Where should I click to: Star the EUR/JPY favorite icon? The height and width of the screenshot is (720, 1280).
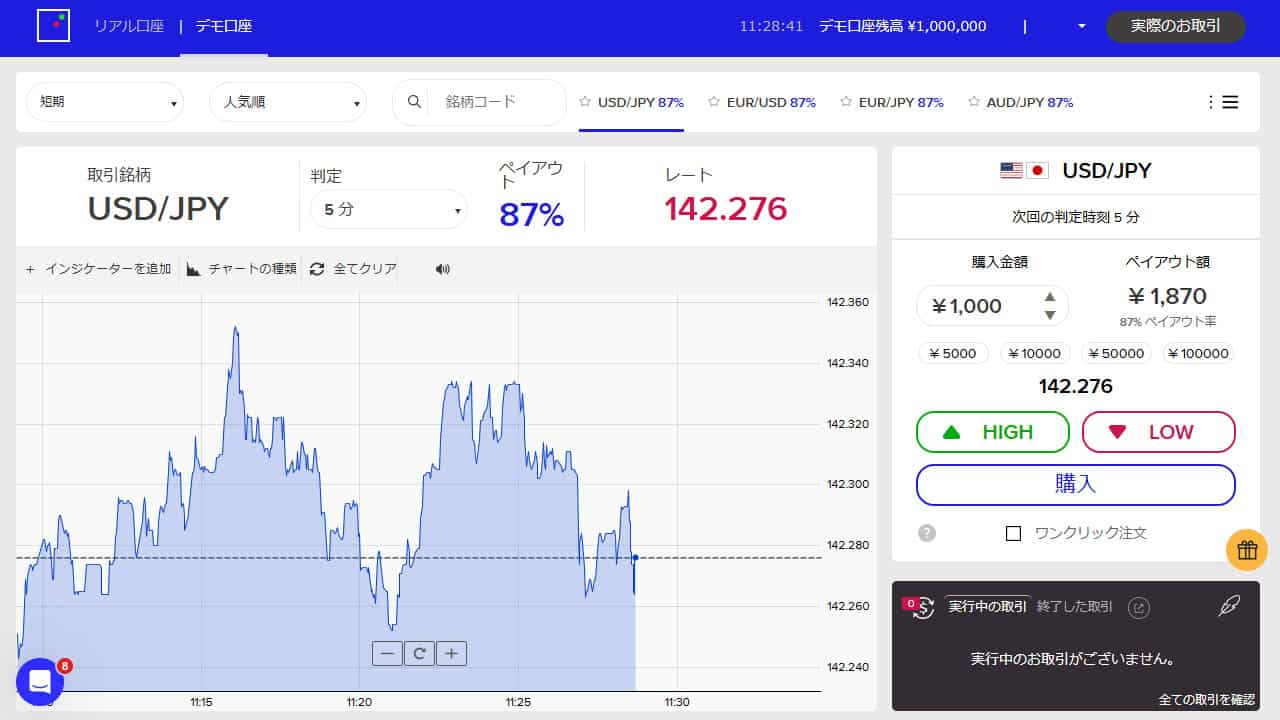pyautogui.click(x=846, y=102)
